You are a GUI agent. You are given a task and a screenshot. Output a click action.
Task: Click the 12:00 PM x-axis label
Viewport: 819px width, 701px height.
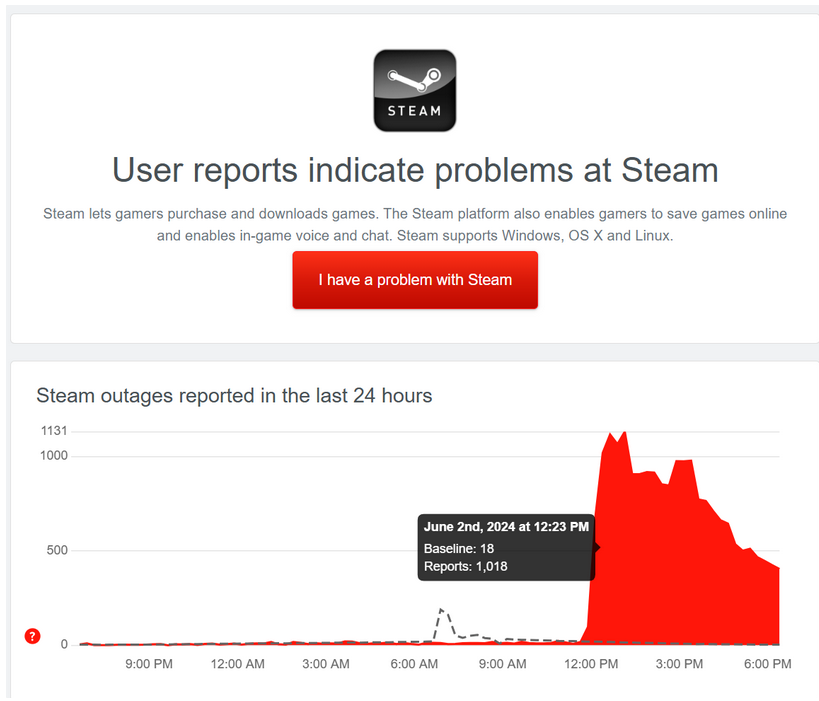pyautogui.click(x=591, y=664)
